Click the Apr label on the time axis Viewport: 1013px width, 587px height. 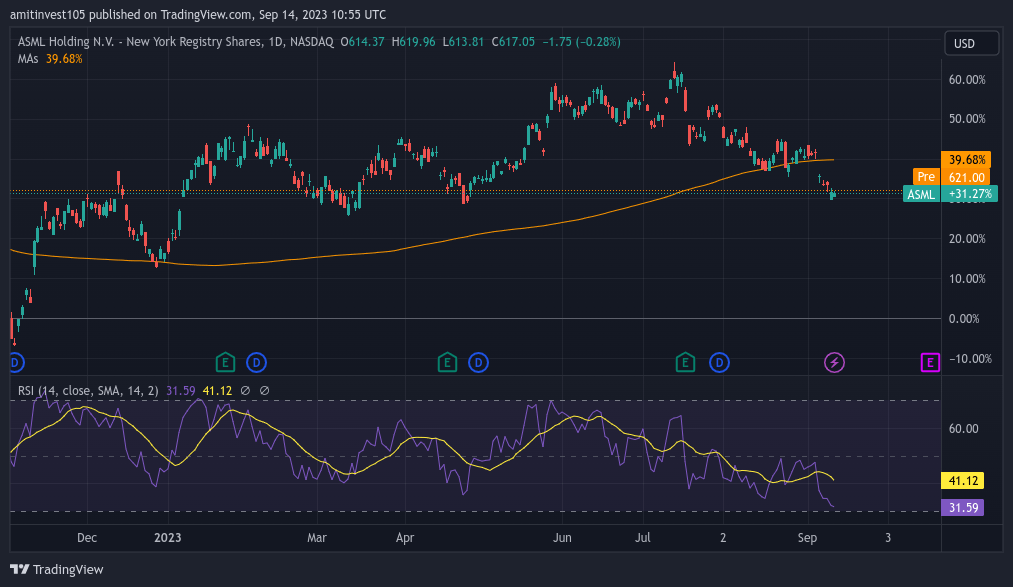click(405, 538)
